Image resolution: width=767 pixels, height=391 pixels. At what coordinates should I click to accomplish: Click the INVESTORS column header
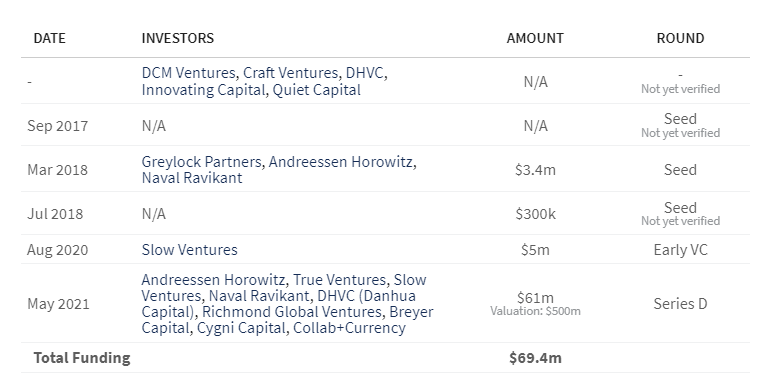(x=178, y=38)
